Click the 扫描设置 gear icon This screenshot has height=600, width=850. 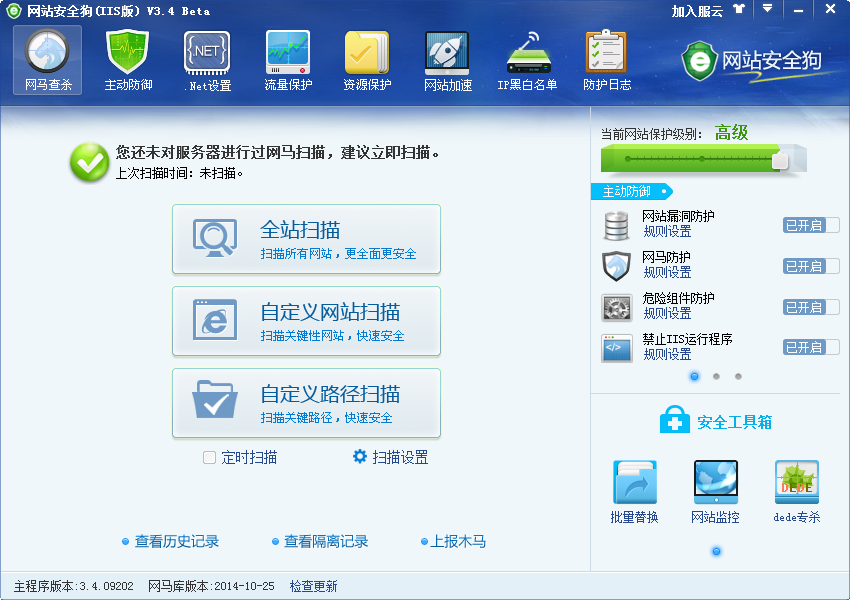coord(360,456)
